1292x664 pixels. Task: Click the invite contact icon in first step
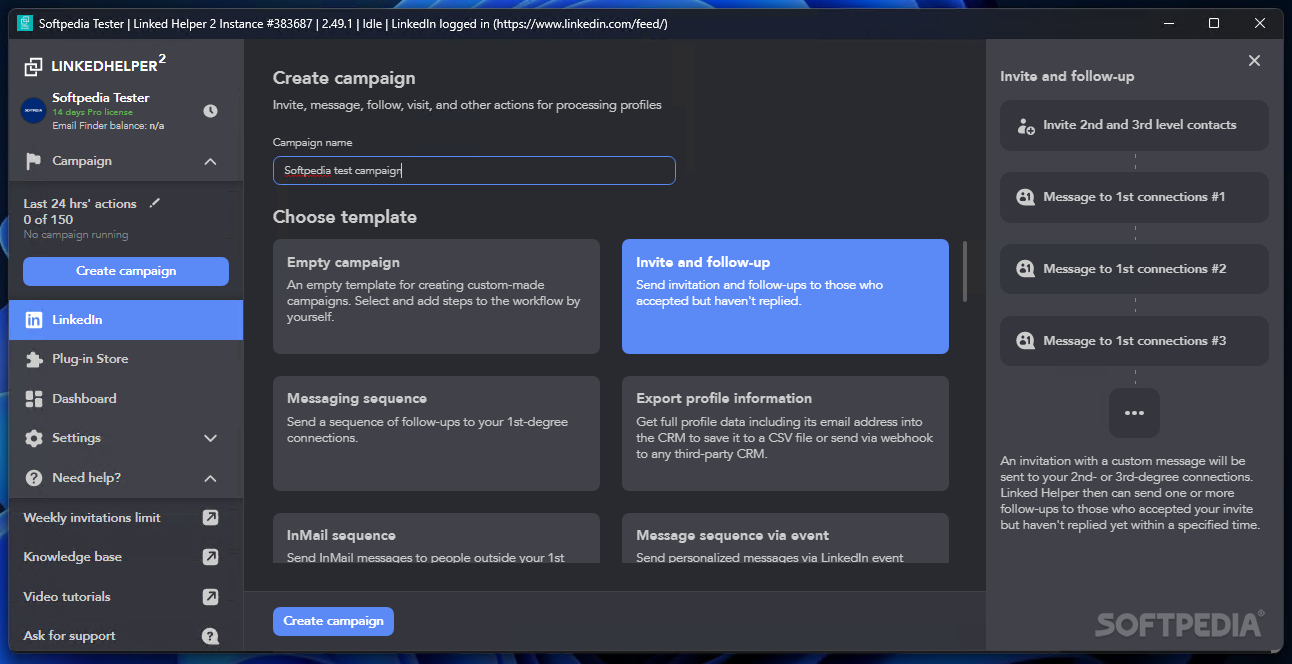point(1025,126)
